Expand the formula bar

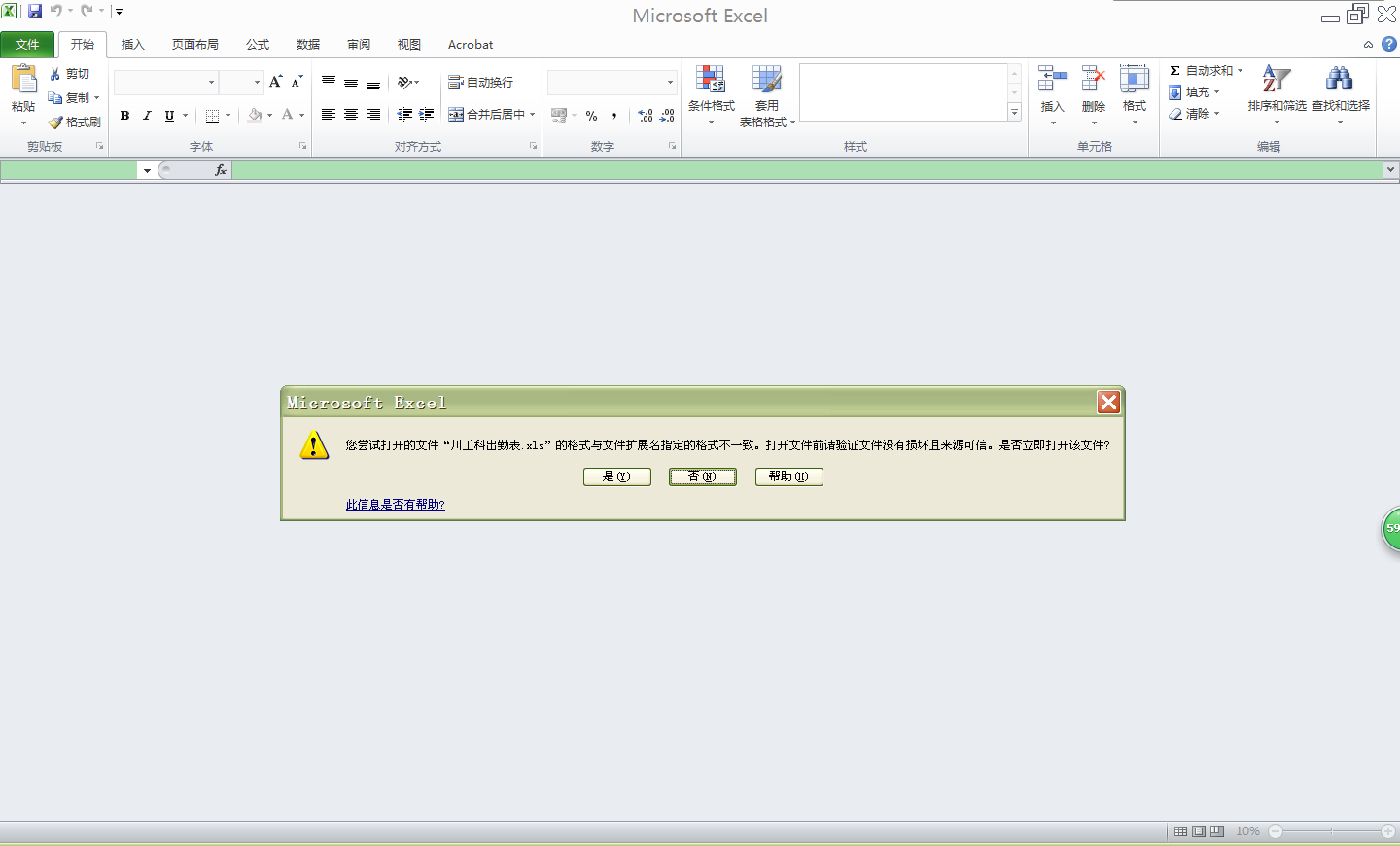[1390, 170]
